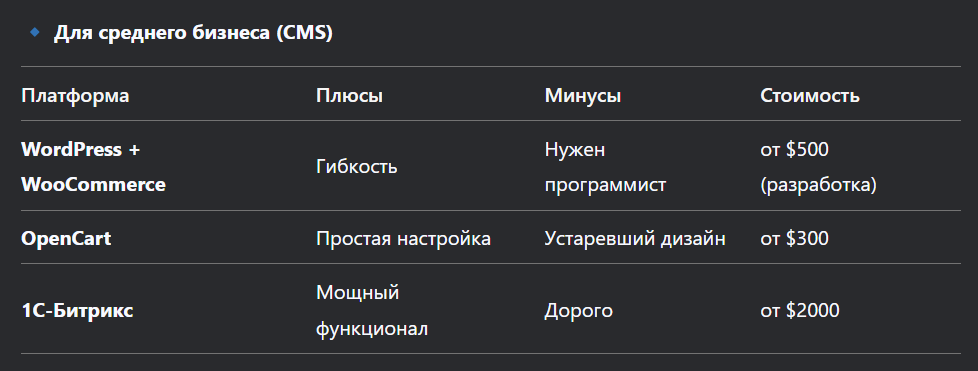Click the word 'WooCommerce' in the first row

pos(94,185)
